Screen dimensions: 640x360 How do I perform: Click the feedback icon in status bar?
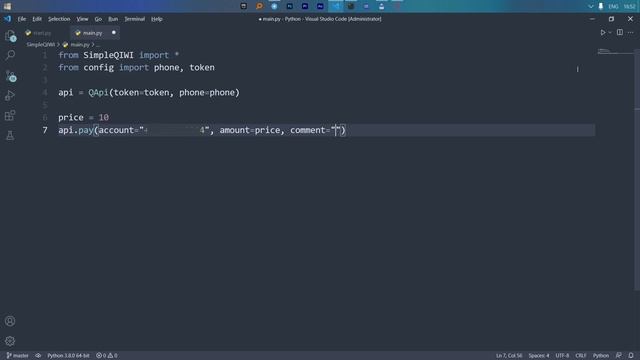619,356
